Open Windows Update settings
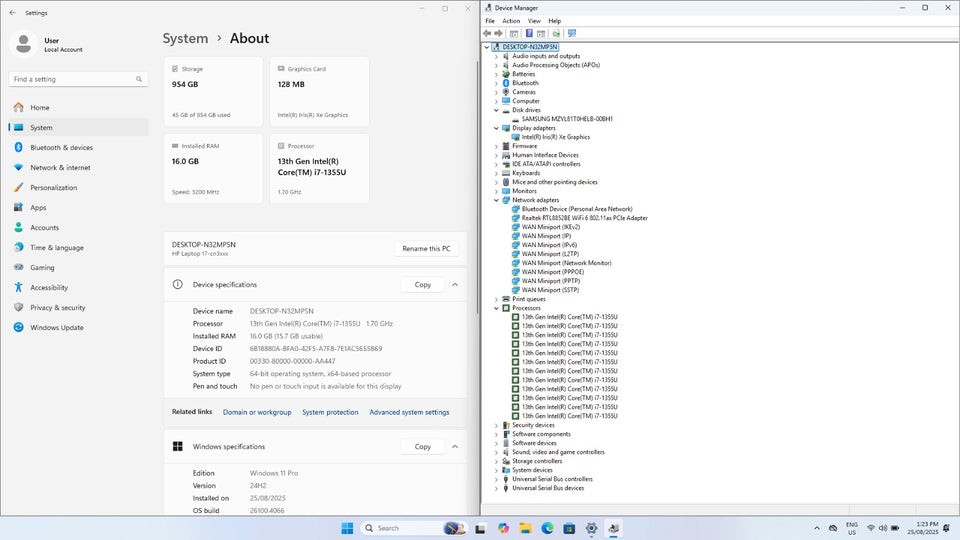 [x=78, y=328]
